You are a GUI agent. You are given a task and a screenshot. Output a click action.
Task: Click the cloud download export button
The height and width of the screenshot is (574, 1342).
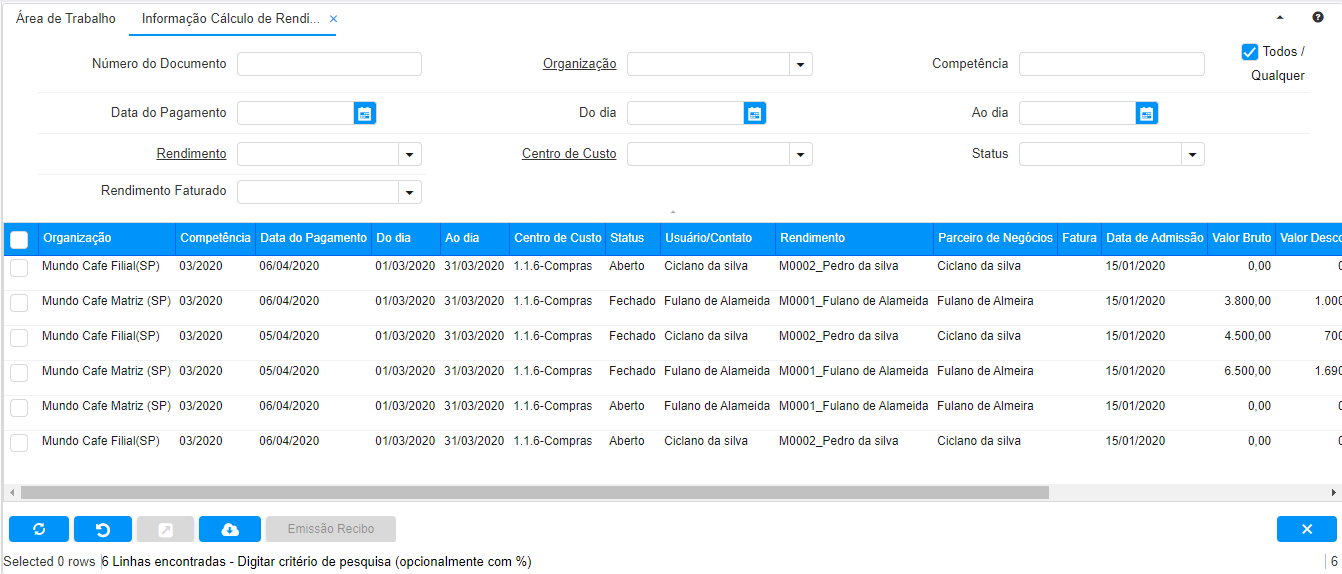[230, 529]
